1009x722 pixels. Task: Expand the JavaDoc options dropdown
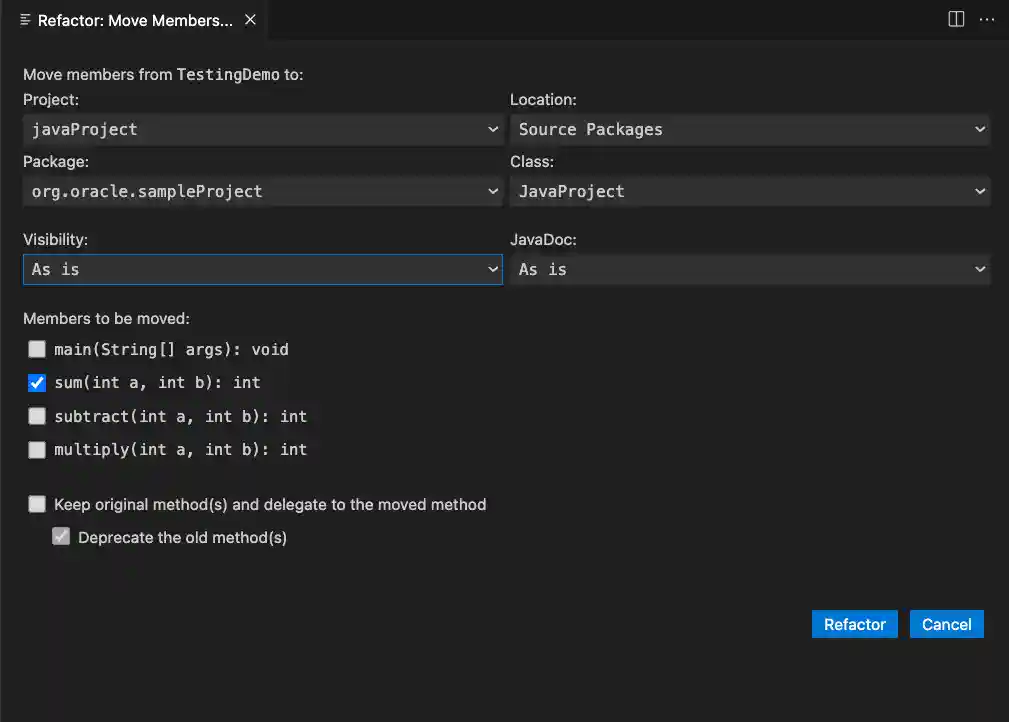[750, 269]
